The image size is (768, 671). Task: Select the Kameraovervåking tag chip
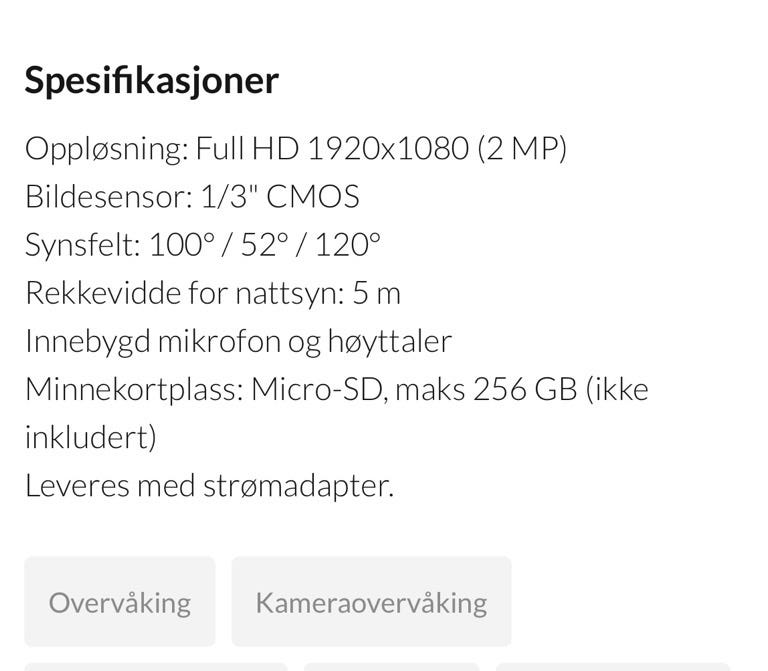[371, 601]
